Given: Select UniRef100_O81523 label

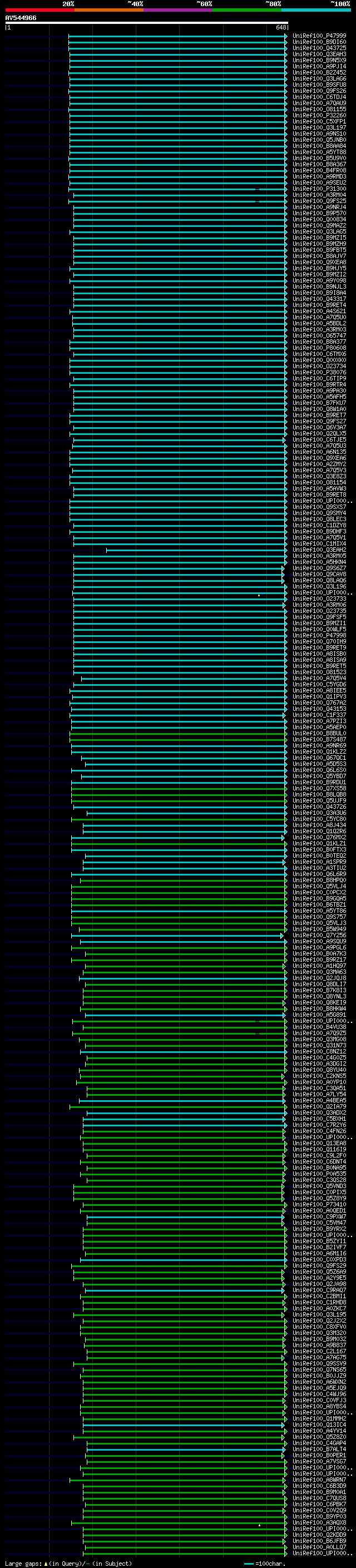Looking at the screenshot, I should click(319, 672).
